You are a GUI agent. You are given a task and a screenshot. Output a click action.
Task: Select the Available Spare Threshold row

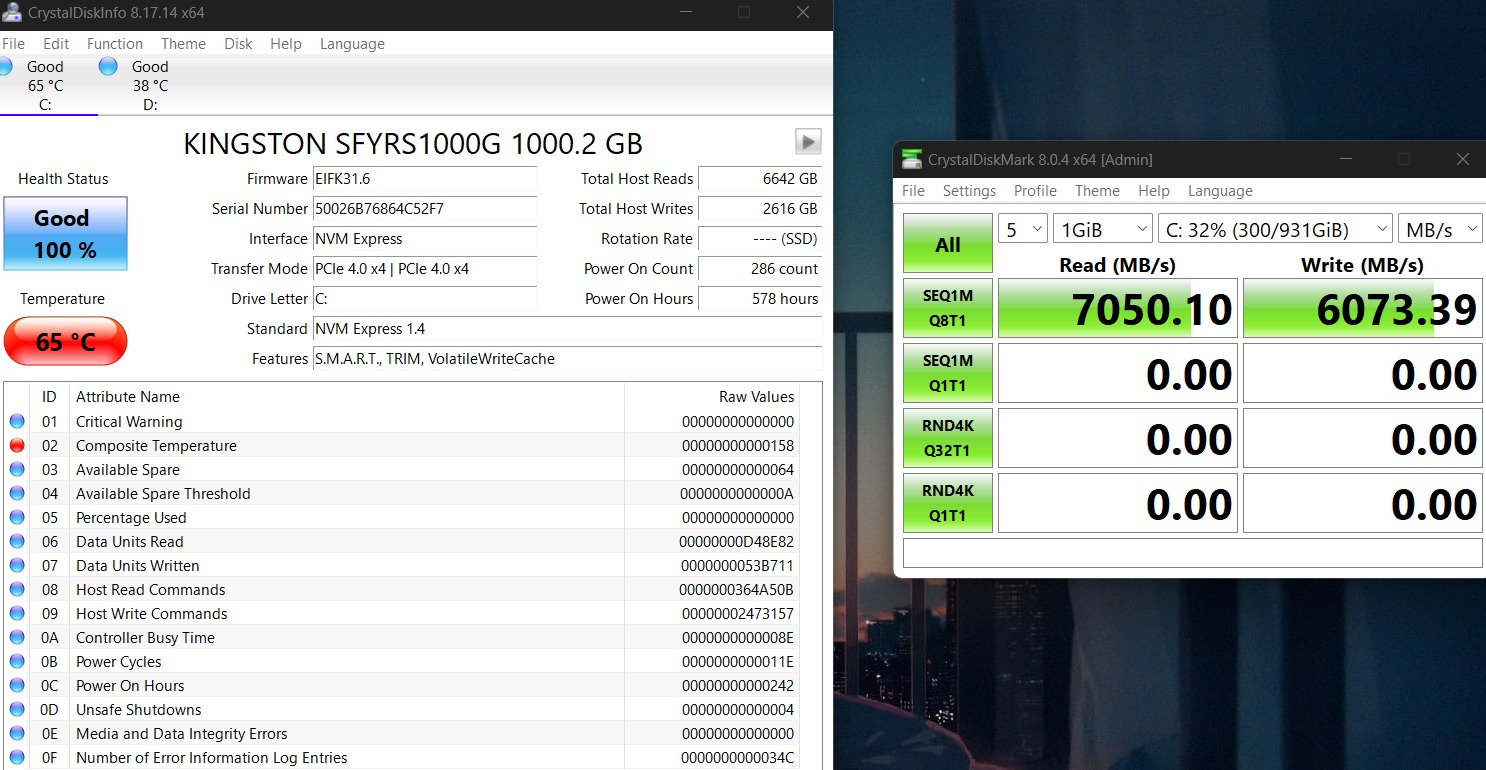[402, 493]
